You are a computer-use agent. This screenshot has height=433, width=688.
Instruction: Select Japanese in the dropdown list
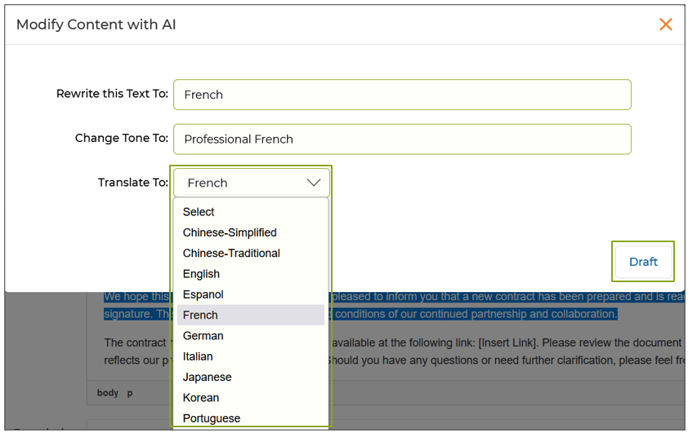click(x=207, y=377)
